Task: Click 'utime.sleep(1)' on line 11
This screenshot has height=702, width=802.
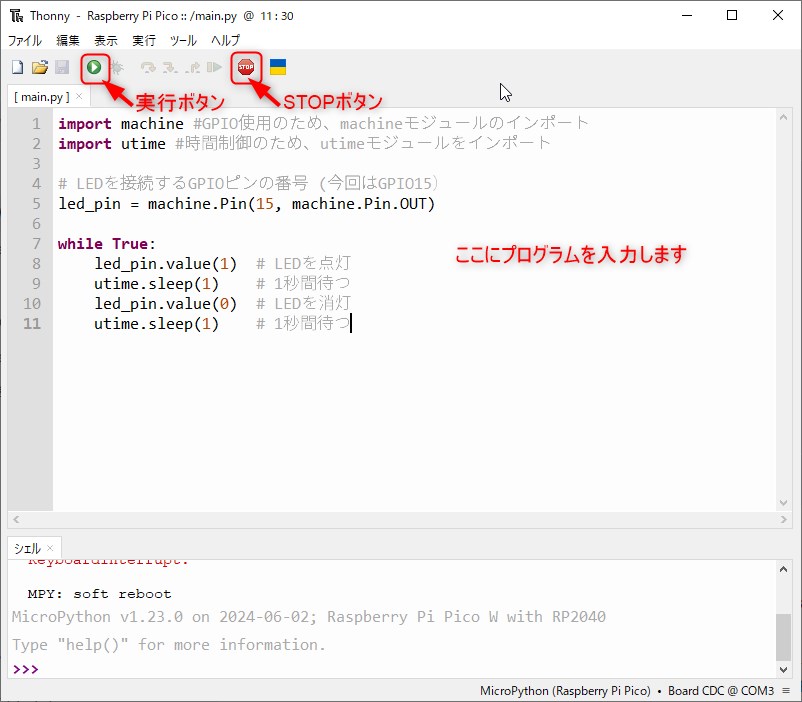Action: (156, 323)
